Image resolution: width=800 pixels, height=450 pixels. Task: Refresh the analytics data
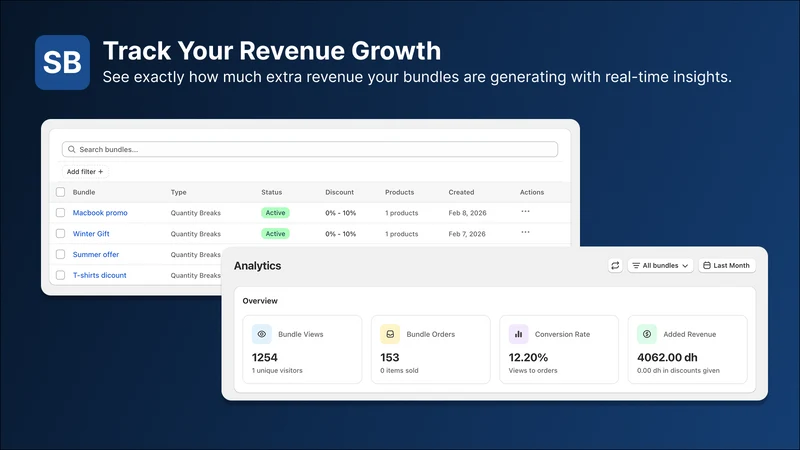point(615,265)
